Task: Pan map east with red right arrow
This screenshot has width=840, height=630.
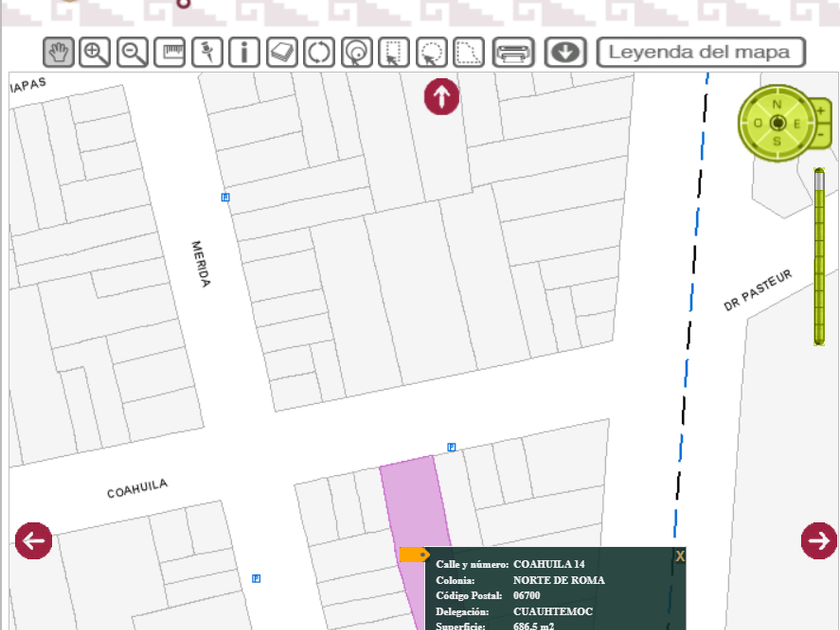Action: (819, 541)
